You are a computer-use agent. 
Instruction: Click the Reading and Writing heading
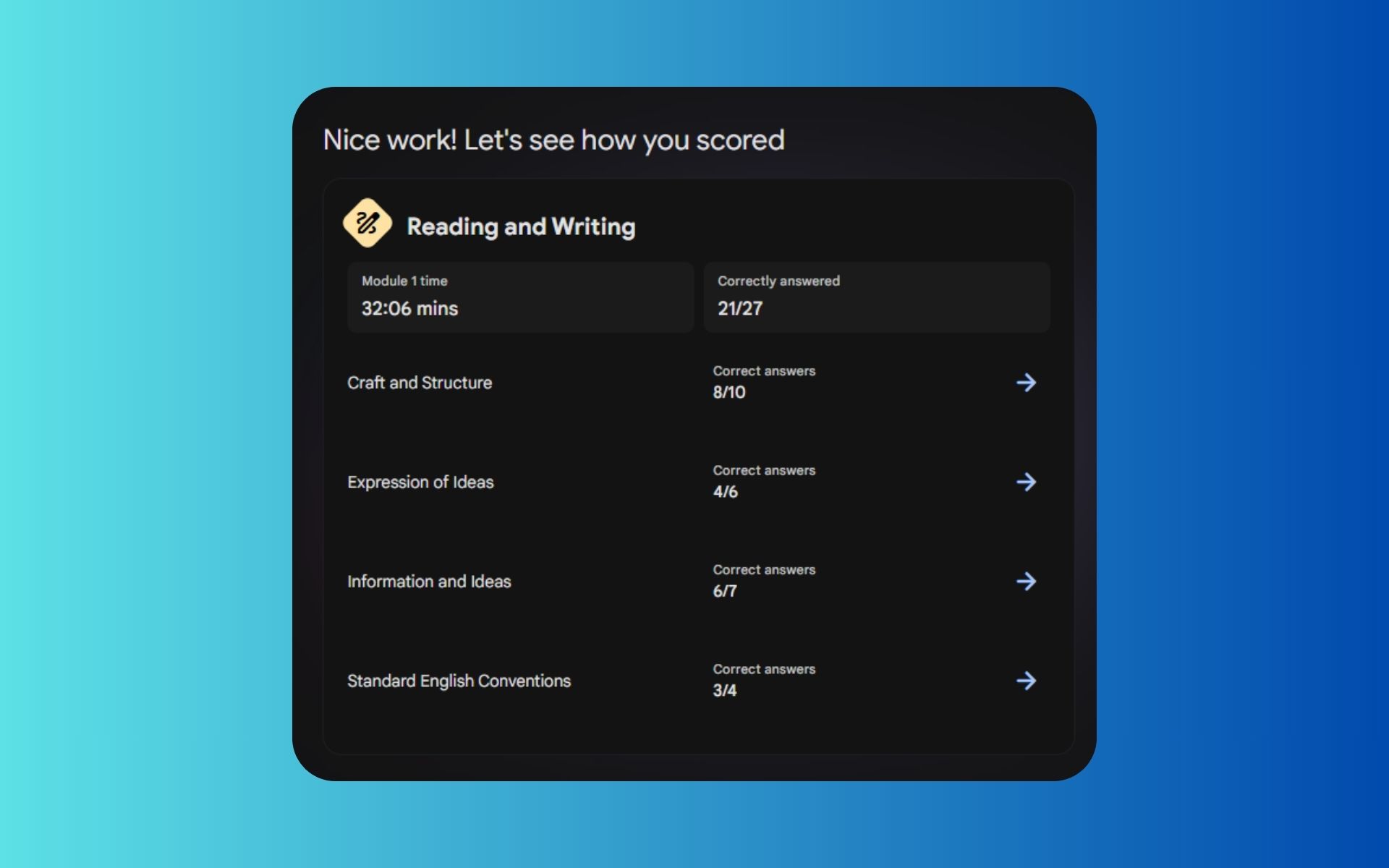[521, 227]
